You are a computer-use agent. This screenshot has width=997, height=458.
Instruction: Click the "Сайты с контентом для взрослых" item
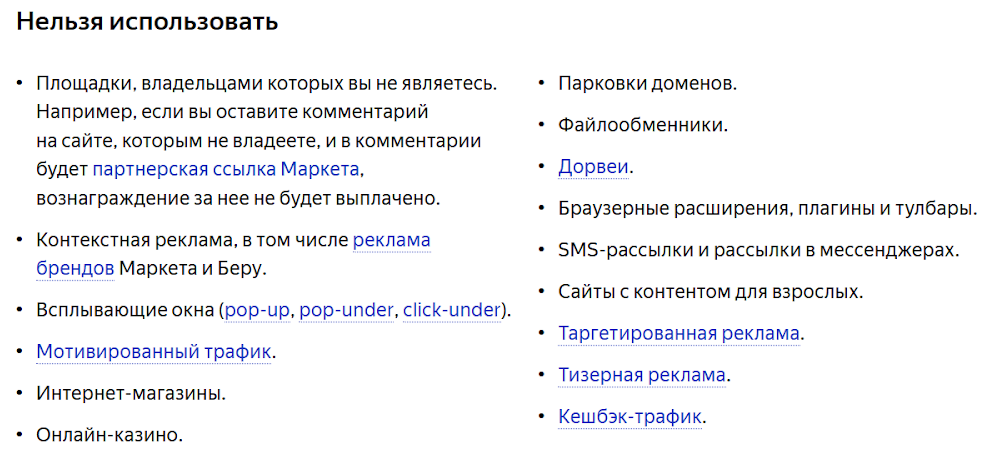[710, 292]
